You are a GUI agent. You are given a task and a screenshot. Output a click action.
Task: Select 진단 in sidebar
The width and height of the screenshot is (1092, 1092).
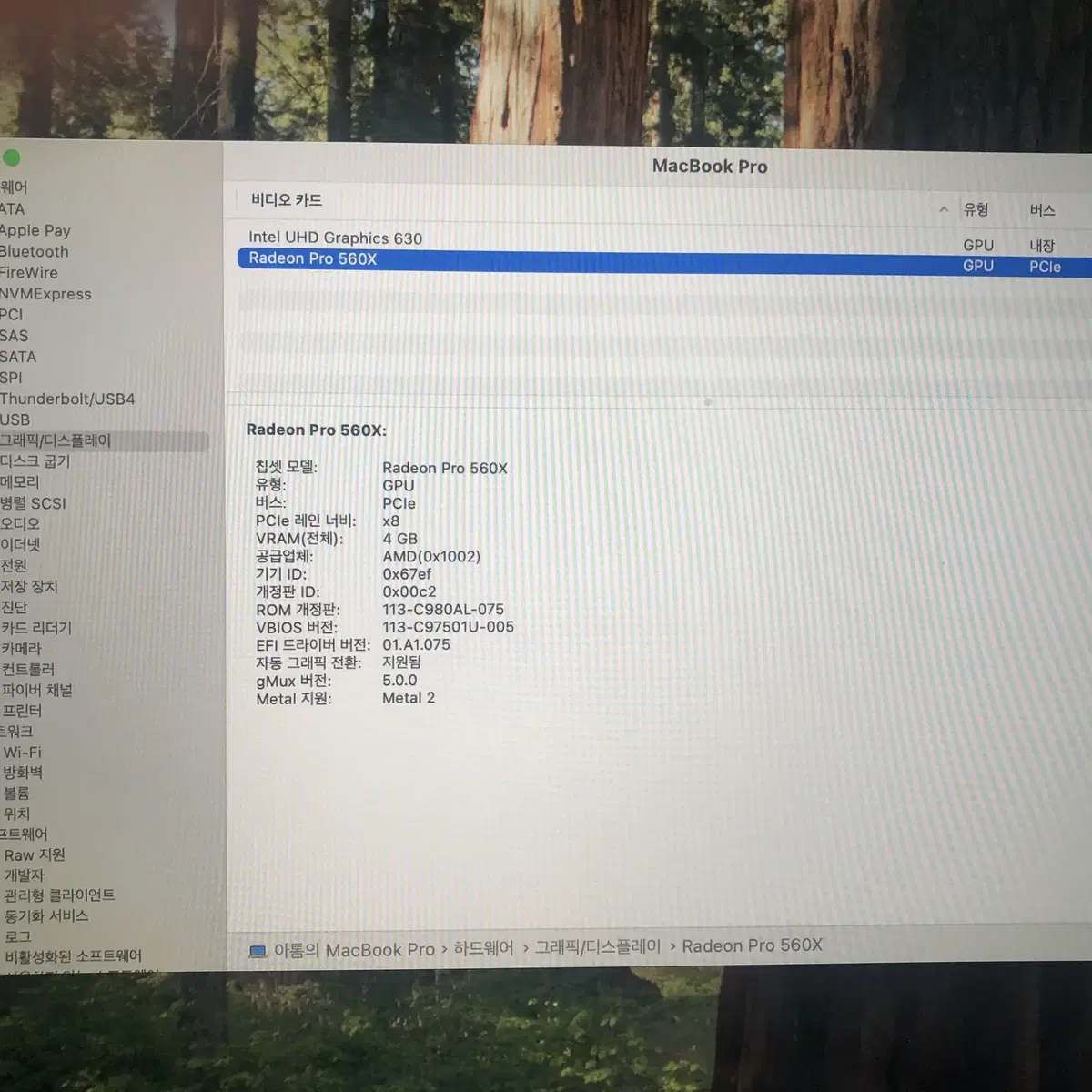[14, 607]
